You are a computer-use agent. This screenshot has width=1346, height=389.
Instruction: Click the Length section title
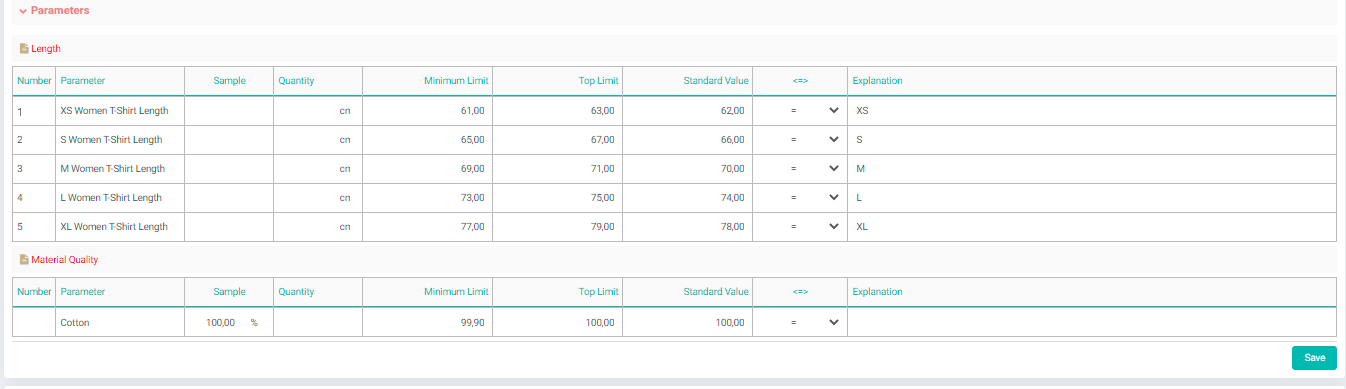click(x=46, y=48)
